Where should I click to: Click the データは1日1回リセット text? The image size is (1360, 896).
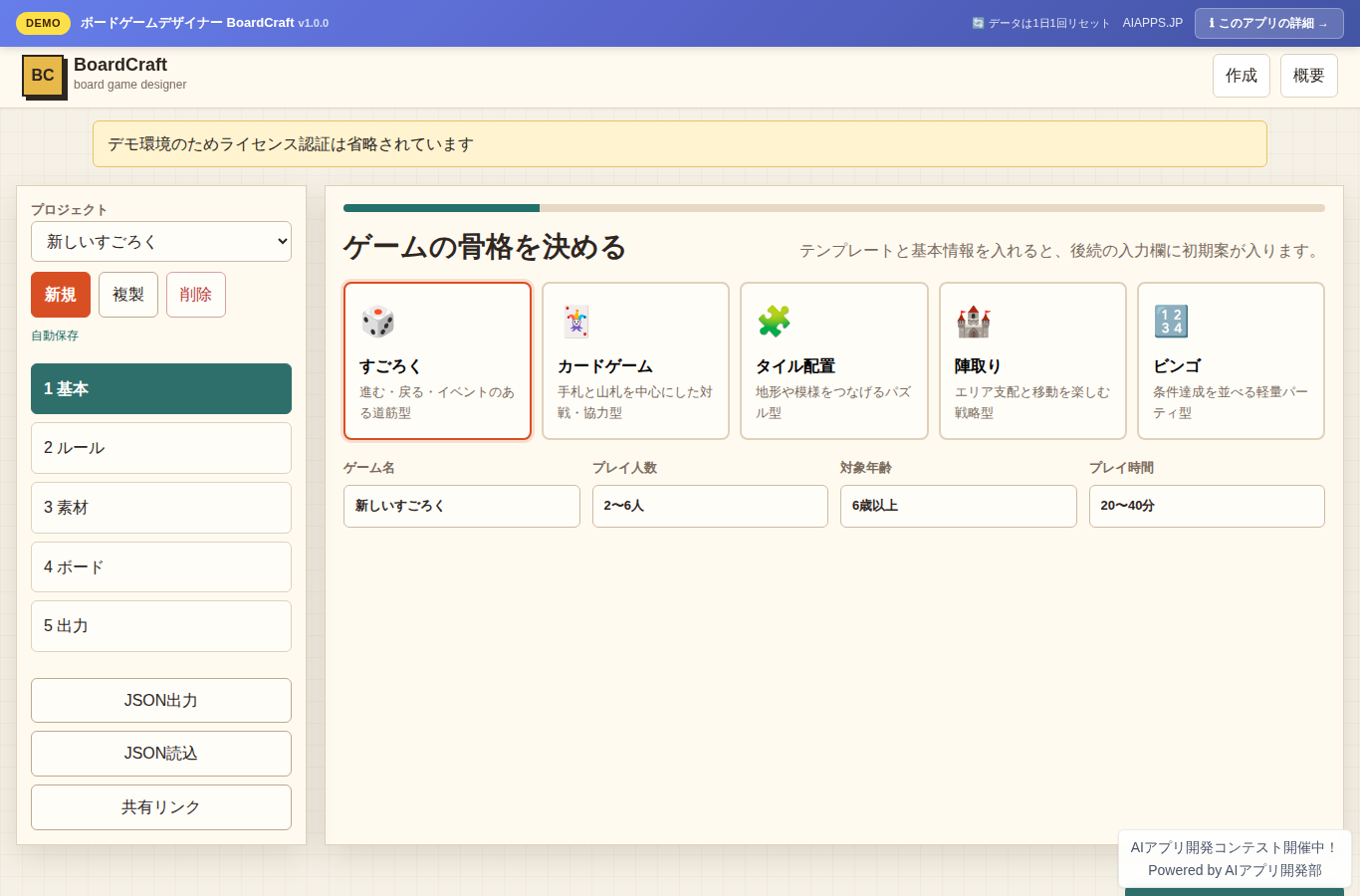(x=1049, y=23)
